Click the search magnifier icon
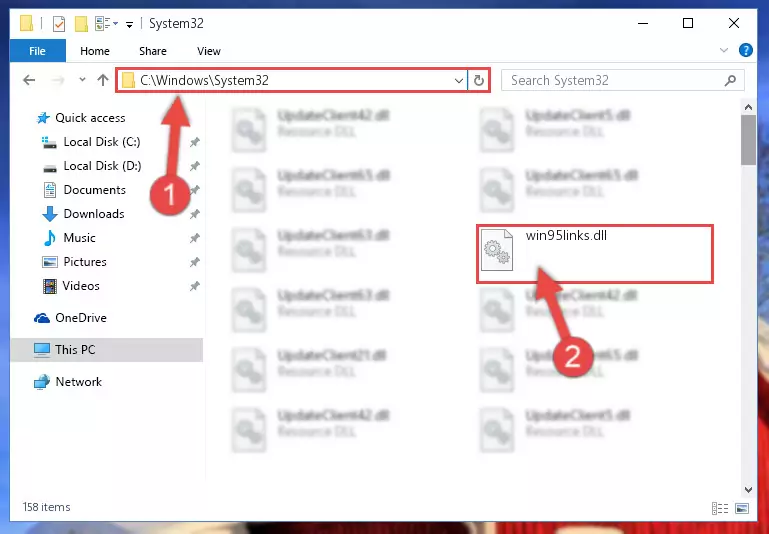 pos(730,80)
